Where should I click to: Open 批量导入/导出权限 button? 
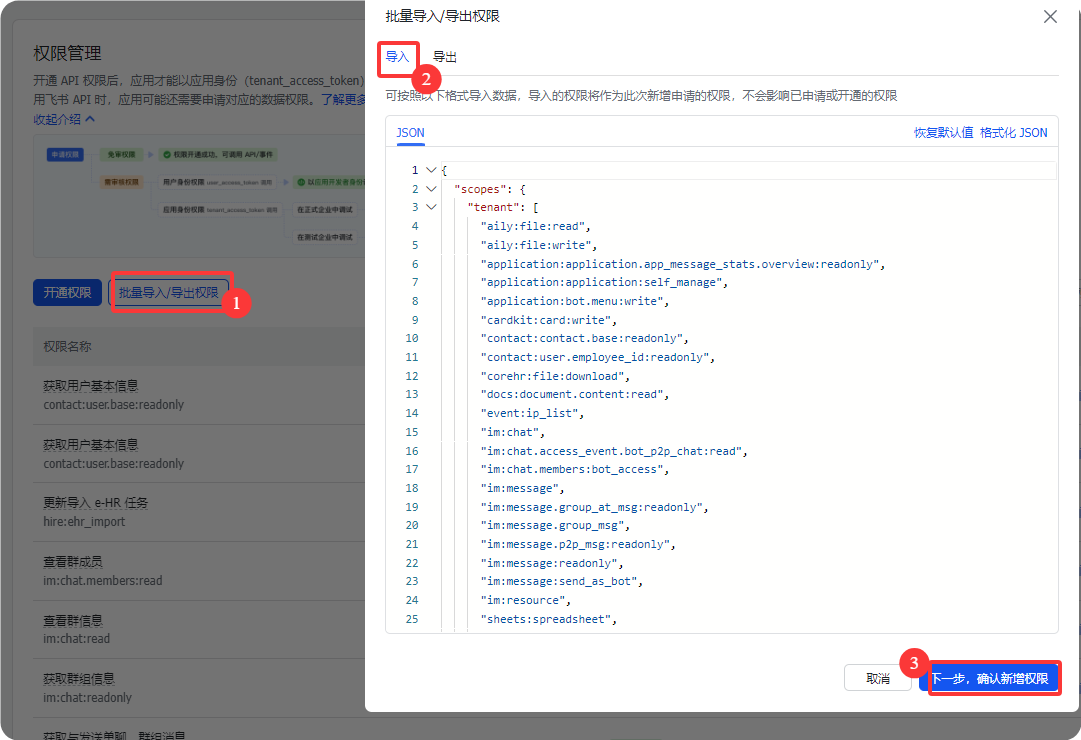click(x=168, y=293)
